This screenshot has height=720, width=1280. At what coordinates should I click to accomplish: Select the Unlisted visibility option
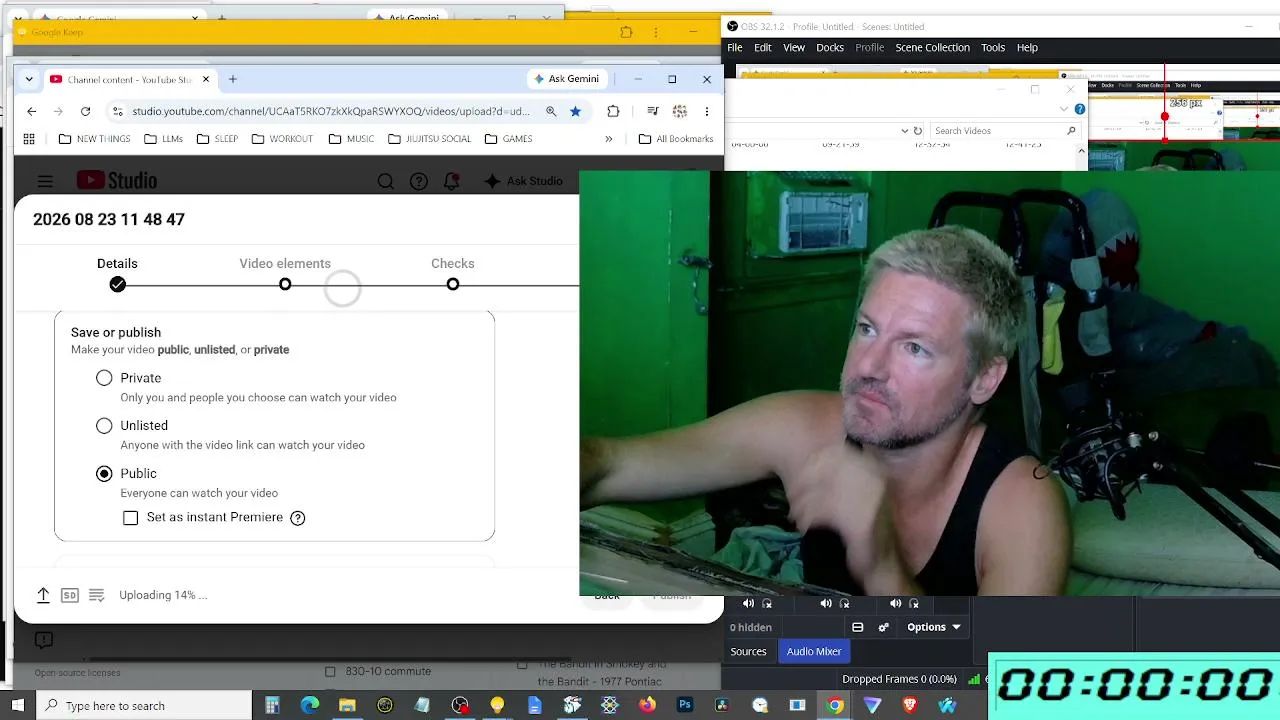click(x=104, y=426)
